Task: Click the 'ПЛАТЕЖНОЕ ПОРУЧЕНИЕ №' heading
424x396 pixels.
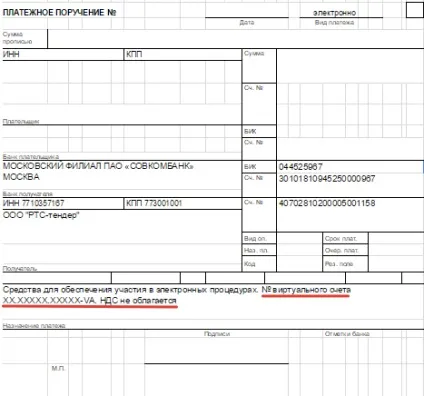Action: [59, 12]
